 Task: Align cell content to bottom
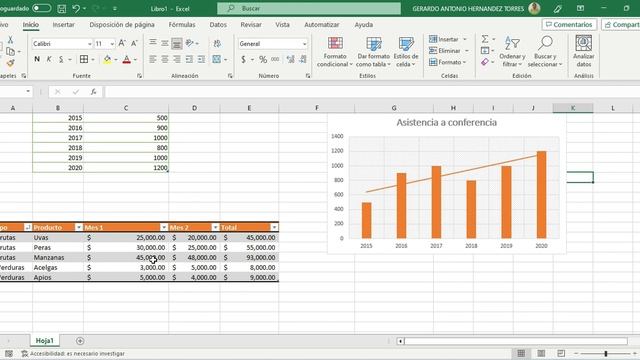pyautogui.click(x=177, y=43)
